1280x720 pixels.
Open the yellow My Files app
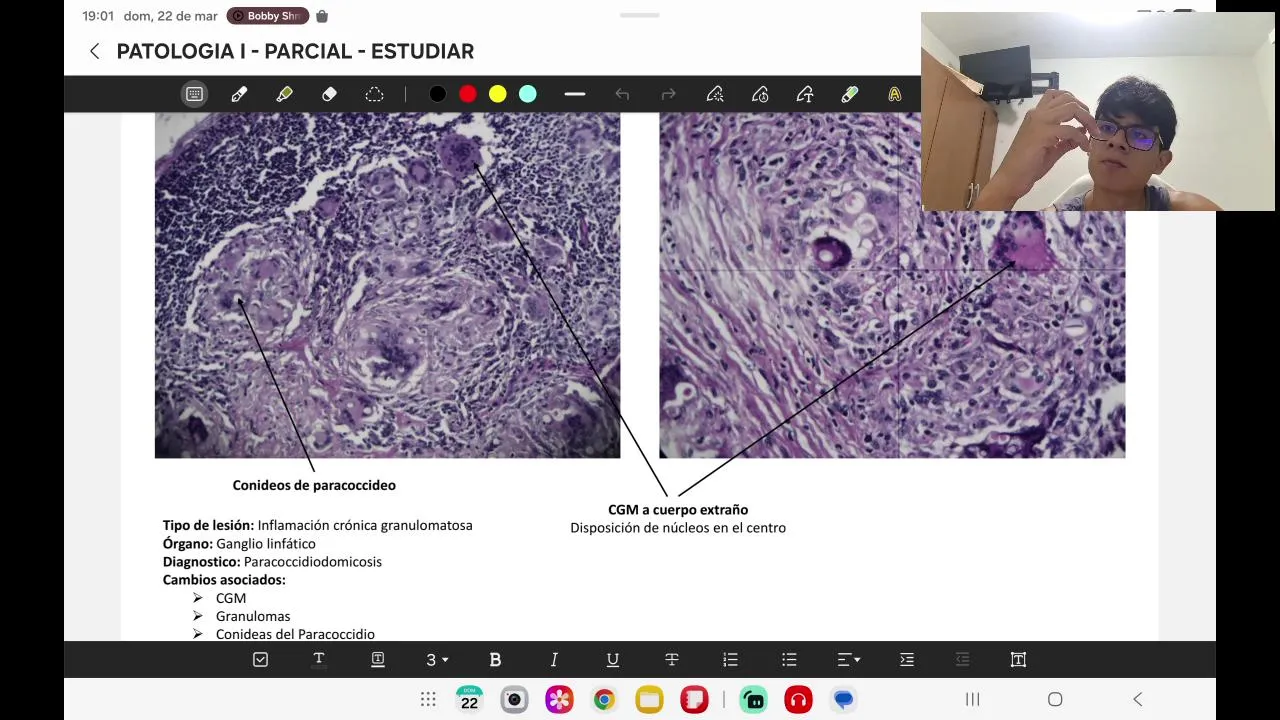tap(649, 699)
